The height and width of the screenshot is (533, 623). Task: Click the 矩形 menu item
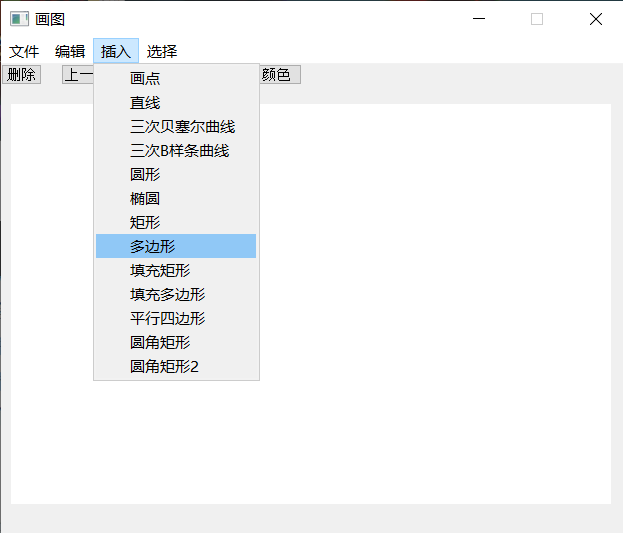coord(176,222)
